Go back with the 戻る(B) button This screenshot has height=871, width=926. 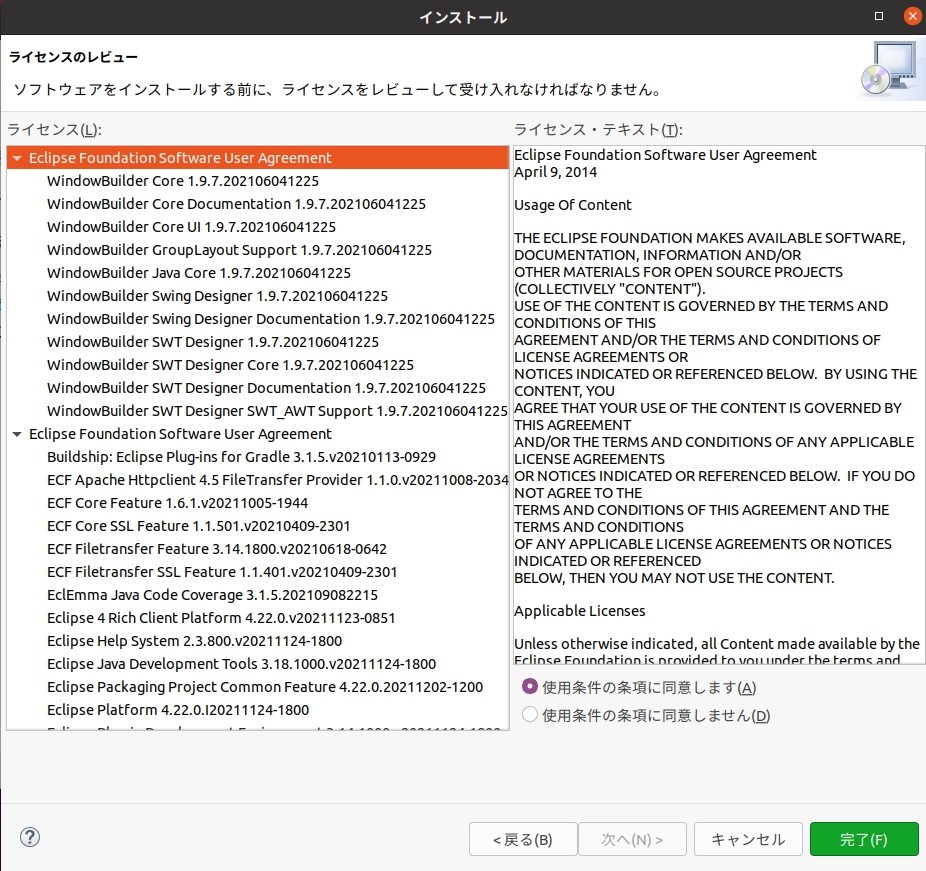522,839
